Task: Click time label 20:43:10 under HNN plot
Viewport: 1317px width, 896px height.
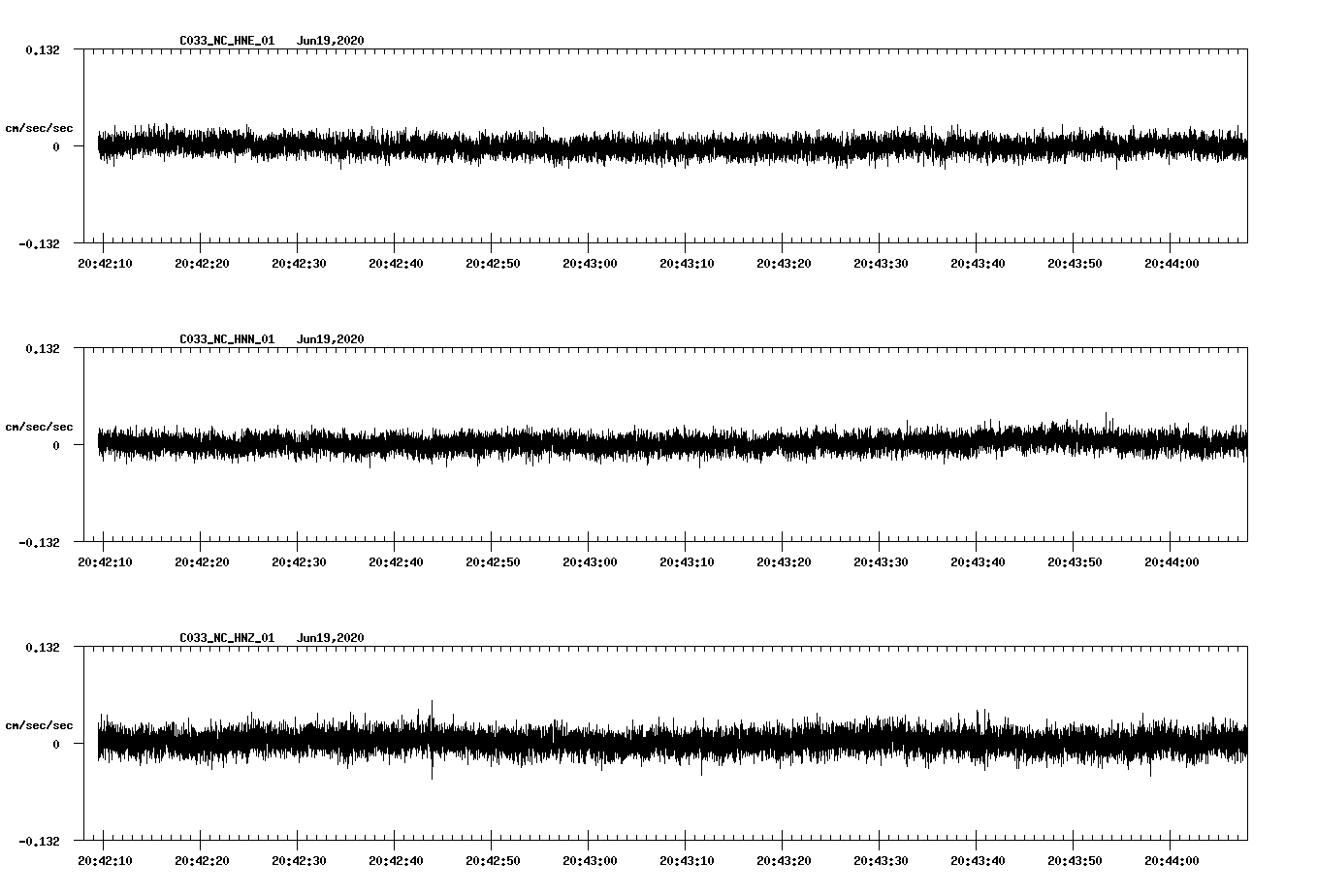Action: (687, 562)
